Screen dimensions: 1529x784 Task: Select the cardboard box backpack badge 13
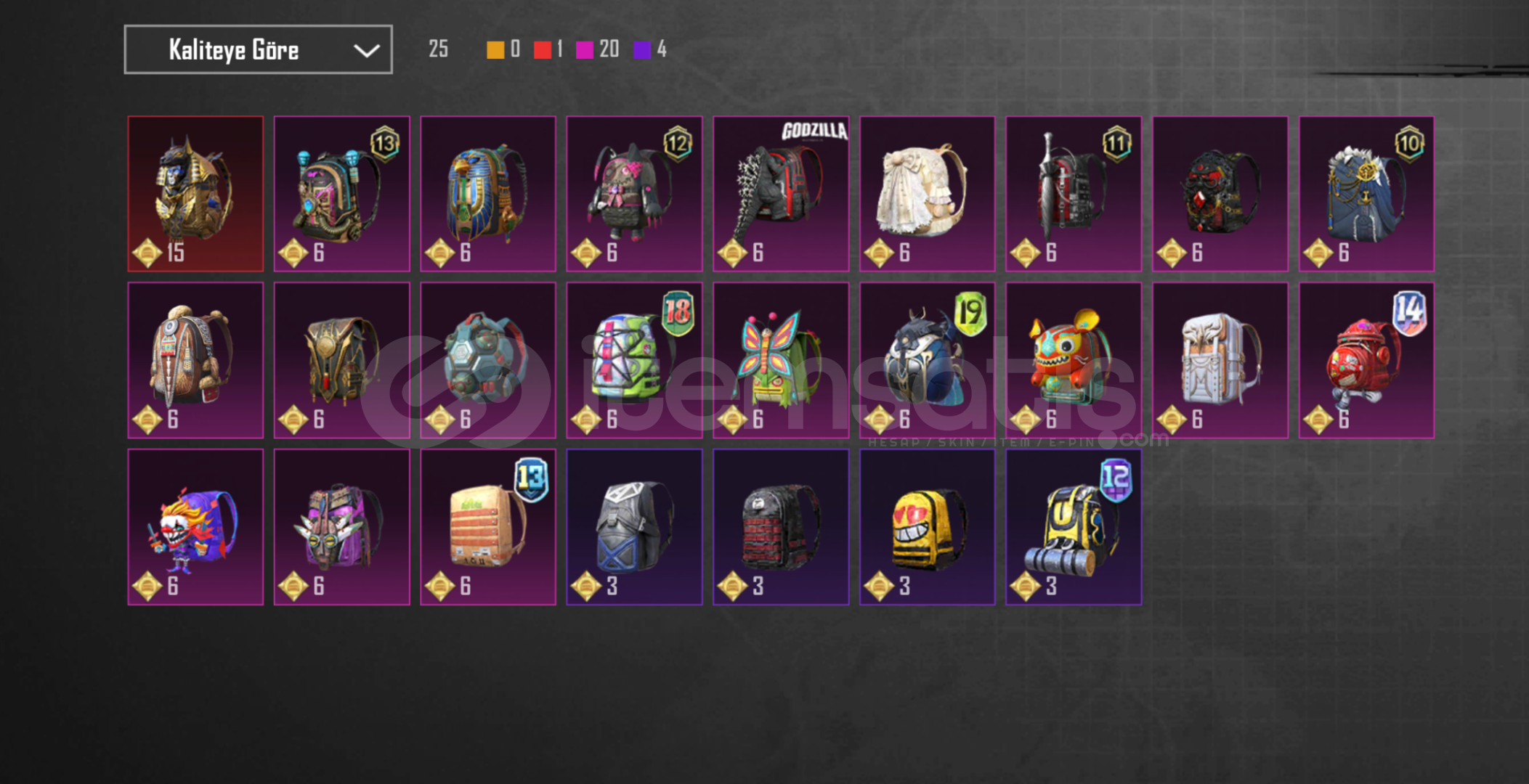488,527
